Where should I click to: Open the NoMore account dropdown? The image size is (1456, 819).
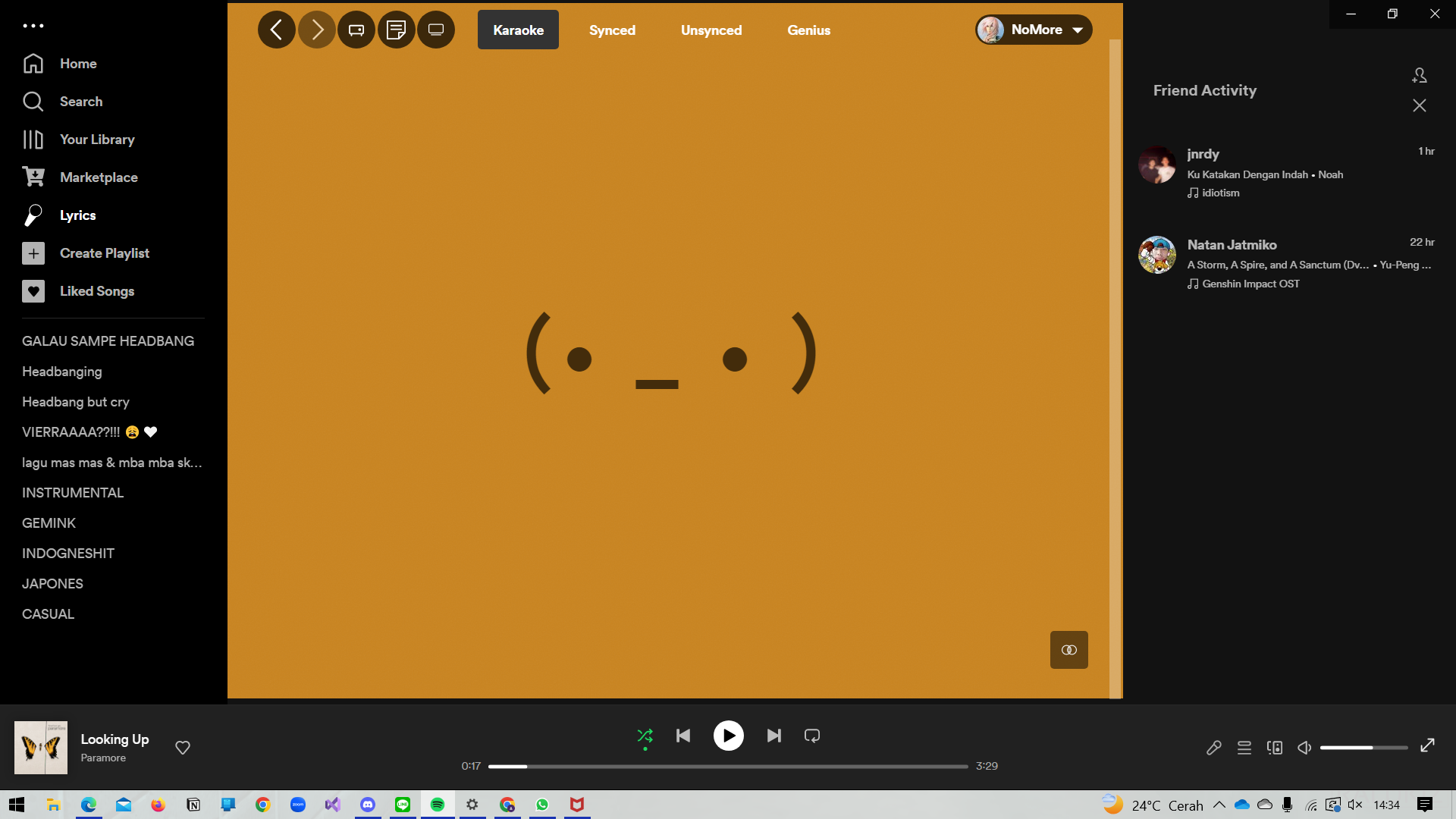point(1033,30)
